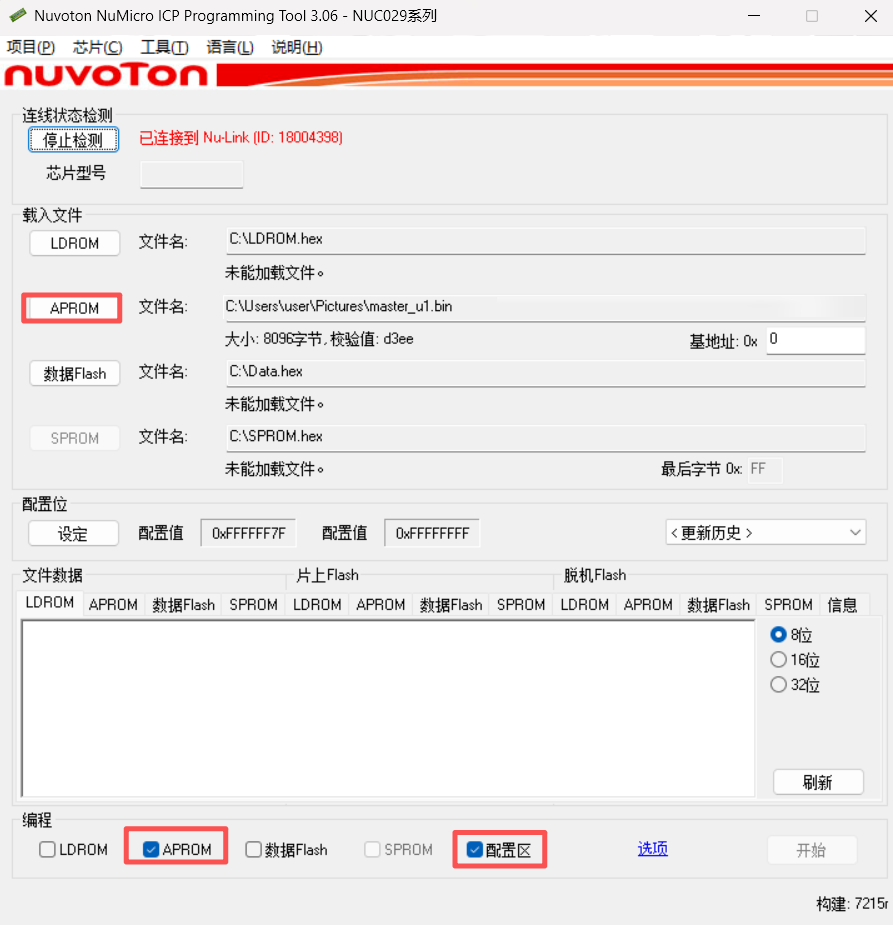Select the 32位 display option
The height and width of the screenshot is (925, 893).
click(x=778, y=685)
